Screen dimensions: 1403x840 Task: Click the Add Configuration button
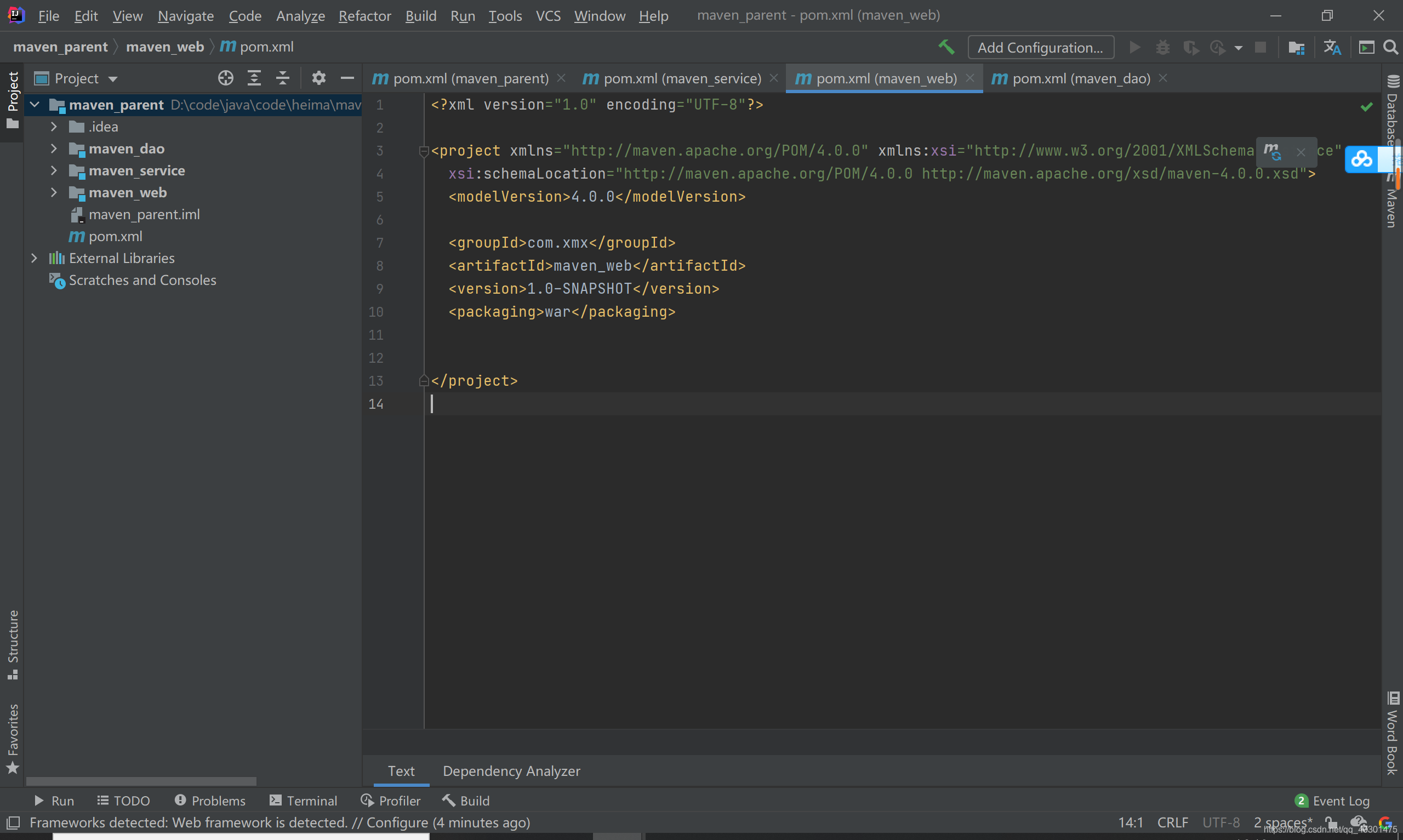[x=1040, y=48]
